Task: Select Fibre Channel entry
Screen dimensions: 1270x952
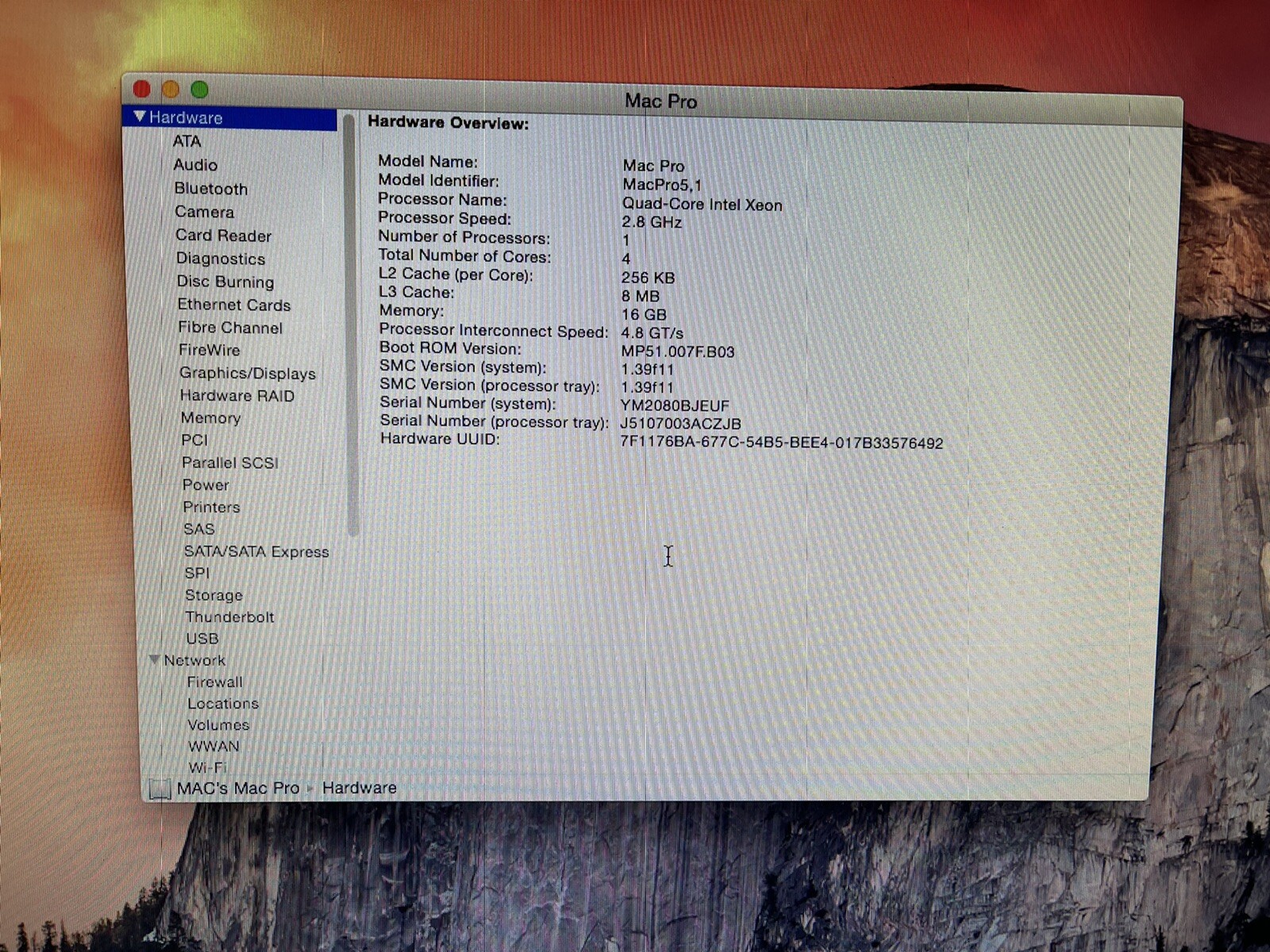Action: pyautogui.click(x=230, y=328)
